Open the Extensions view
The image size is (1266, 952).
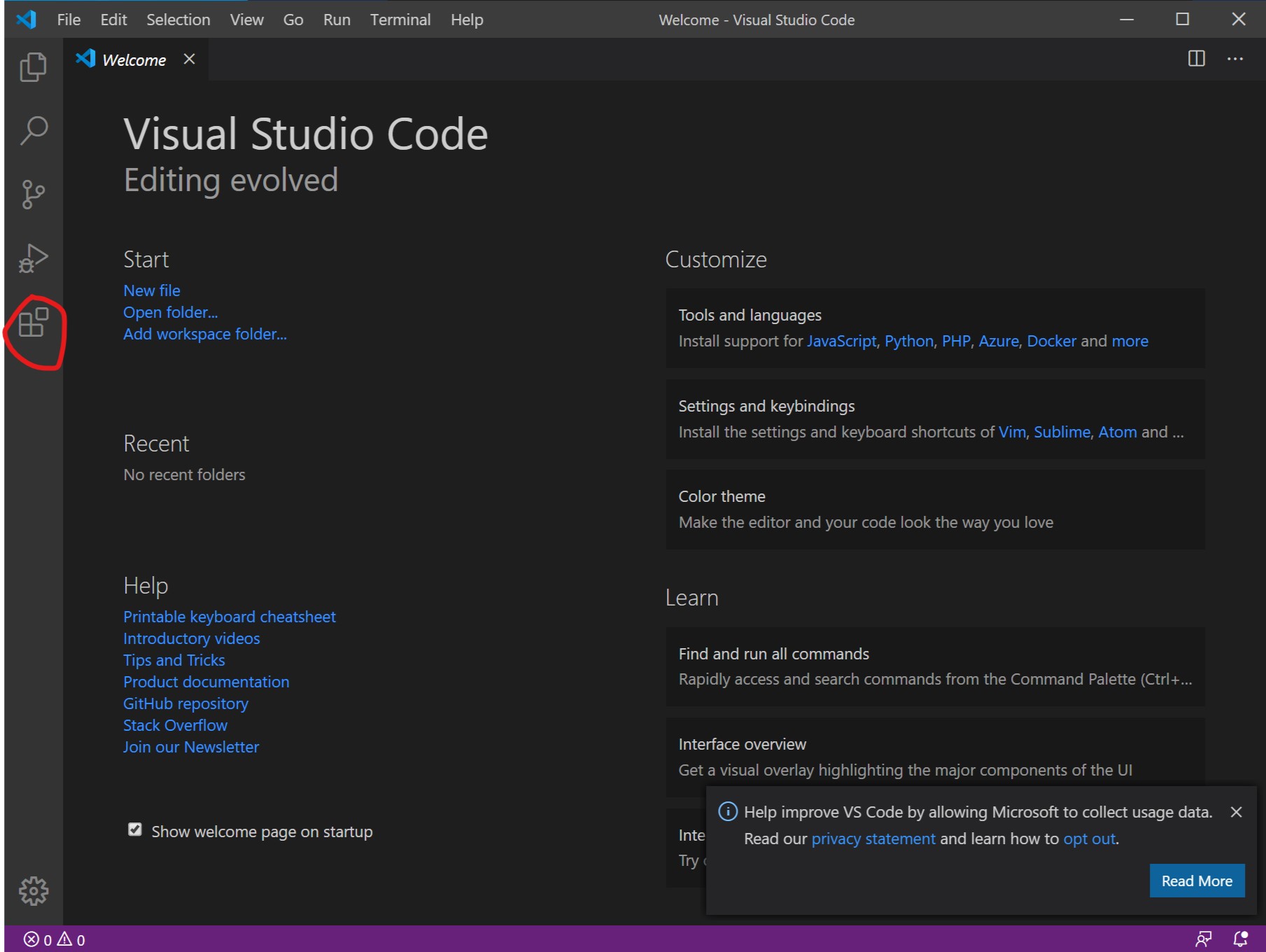click(33, 322)
